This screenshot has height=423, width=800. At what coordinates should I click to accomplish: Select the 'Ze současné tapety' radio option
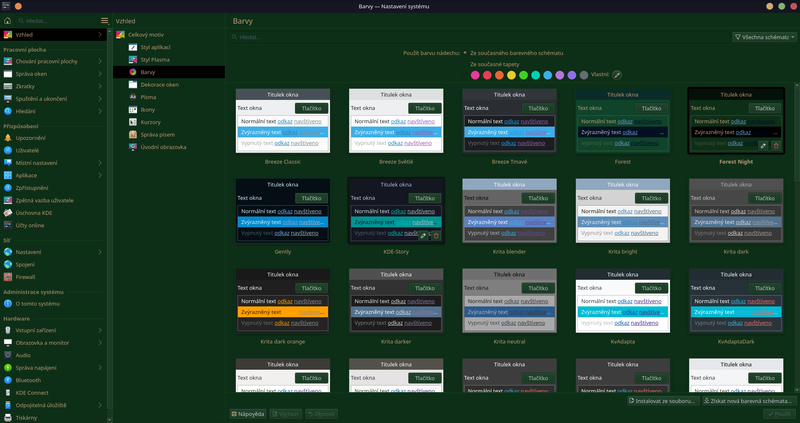pos(466,63)
